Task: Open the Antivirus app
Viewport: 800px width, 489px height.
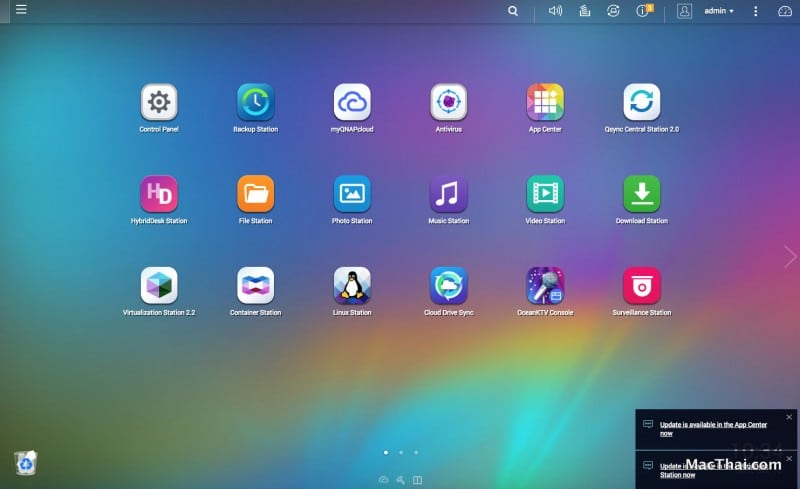Action: pyautogui.click(x=448, y=102)
